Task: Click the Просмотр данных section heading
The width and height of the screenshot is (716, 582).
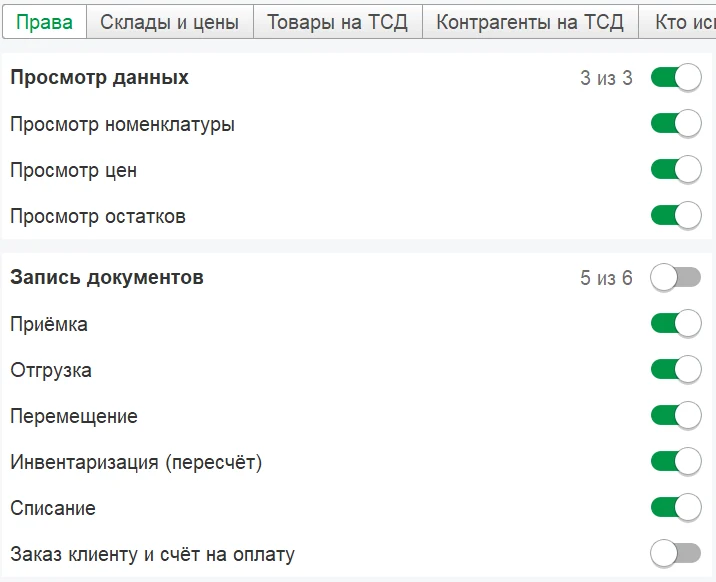Action: pos(100,78)
